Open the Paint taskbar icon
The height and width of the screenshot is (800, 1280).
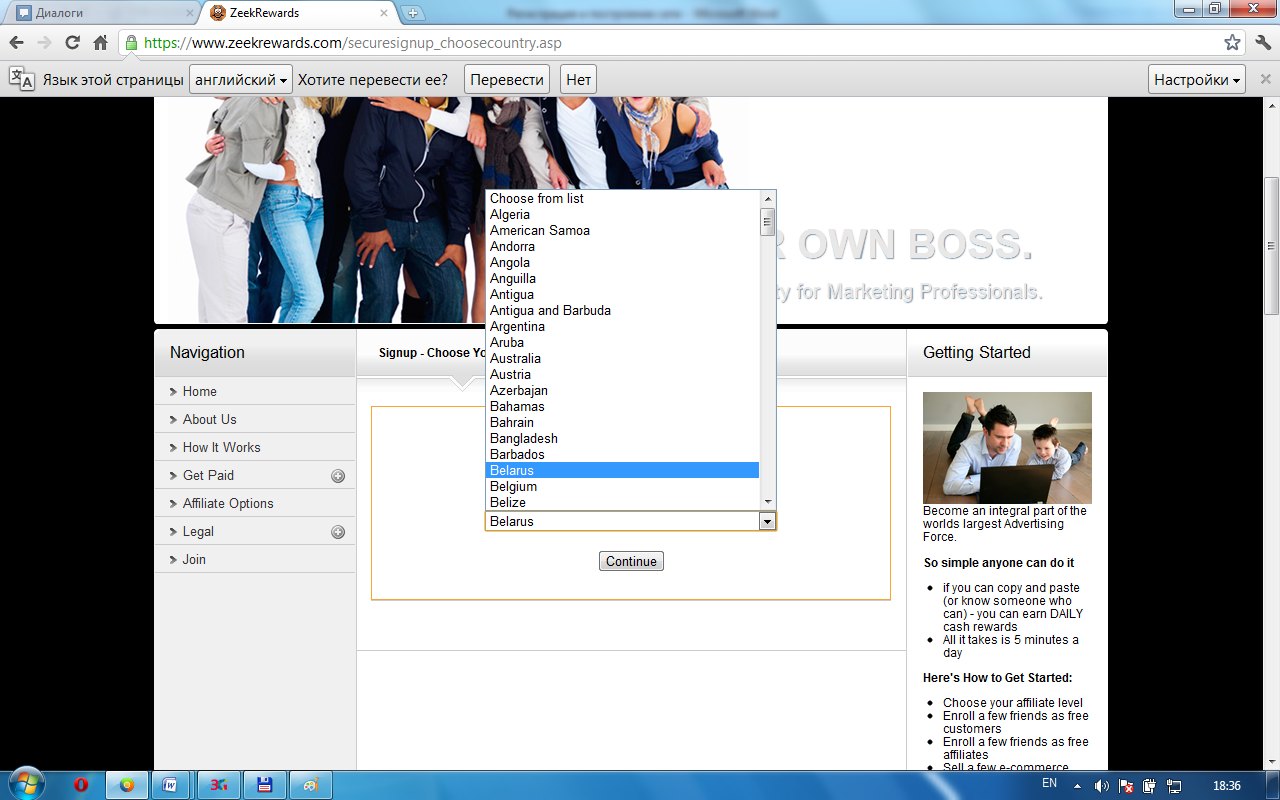[311, 785]
